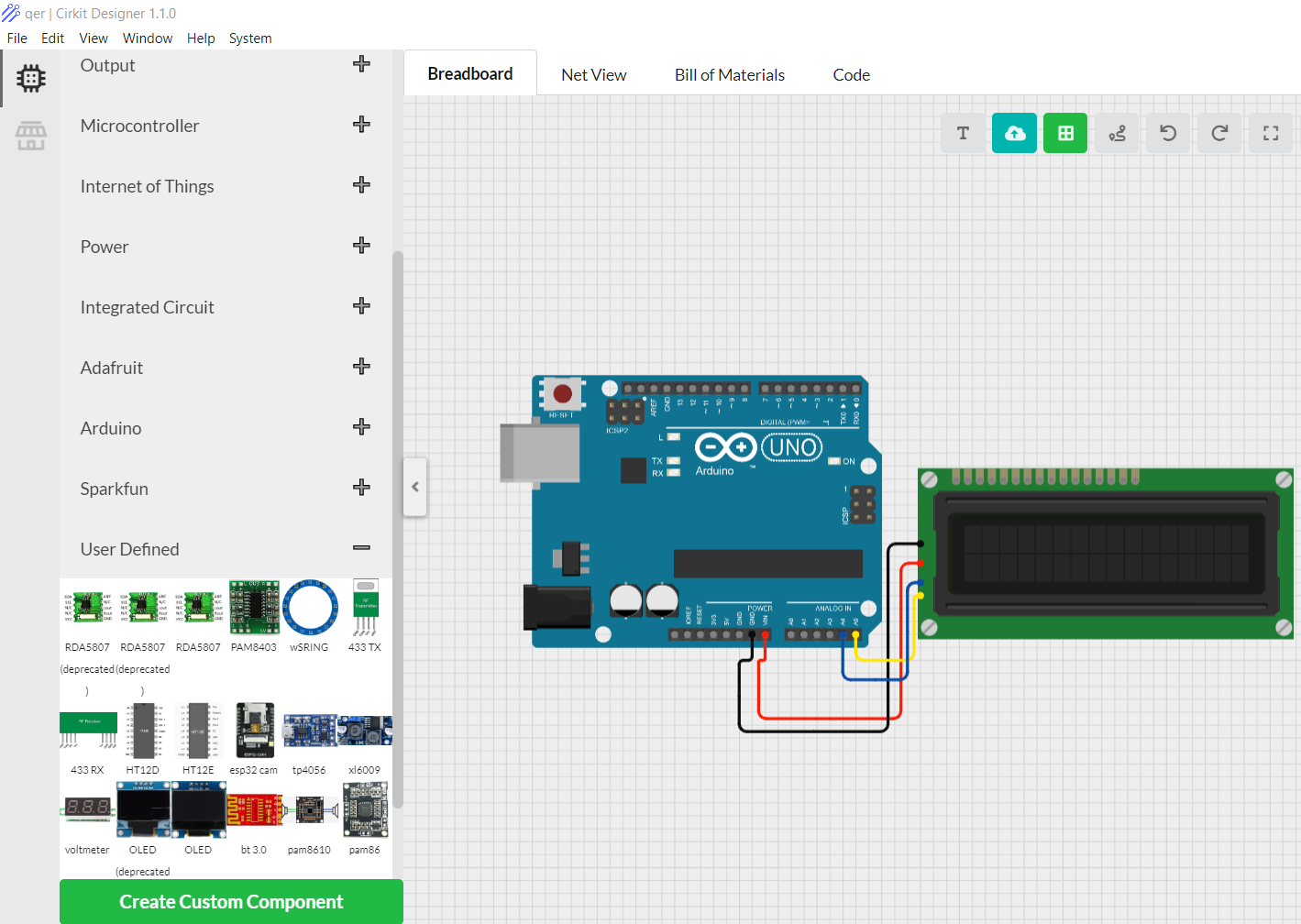Toggle the grid display icon

[x=1064, y=133]
